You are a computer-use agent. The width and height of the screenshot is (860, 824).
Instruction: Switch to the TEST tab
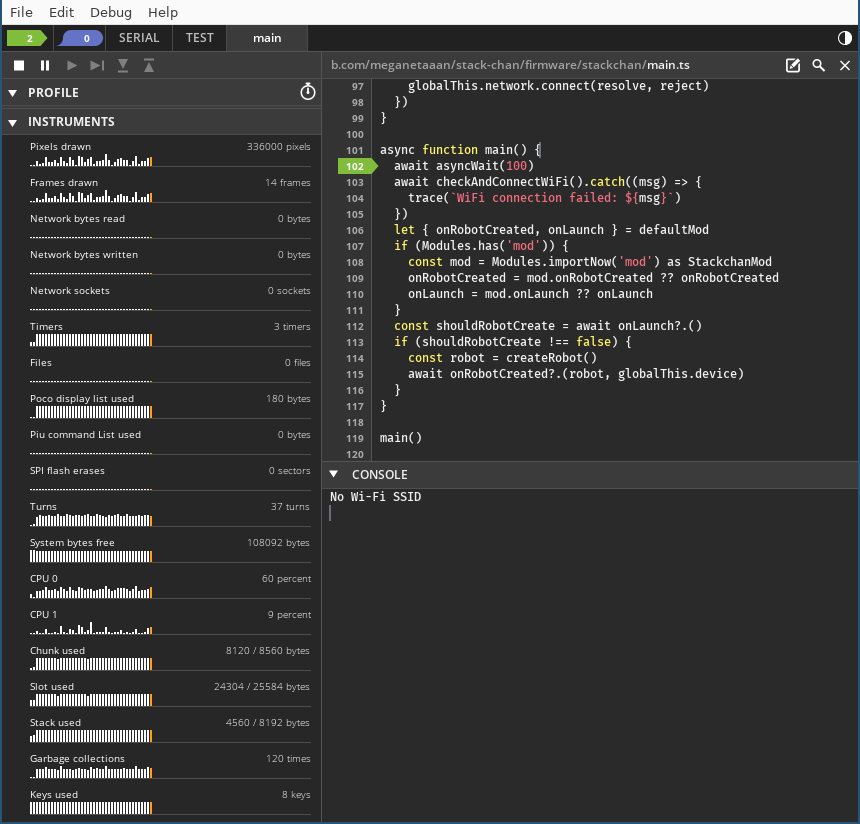[200, 38]
